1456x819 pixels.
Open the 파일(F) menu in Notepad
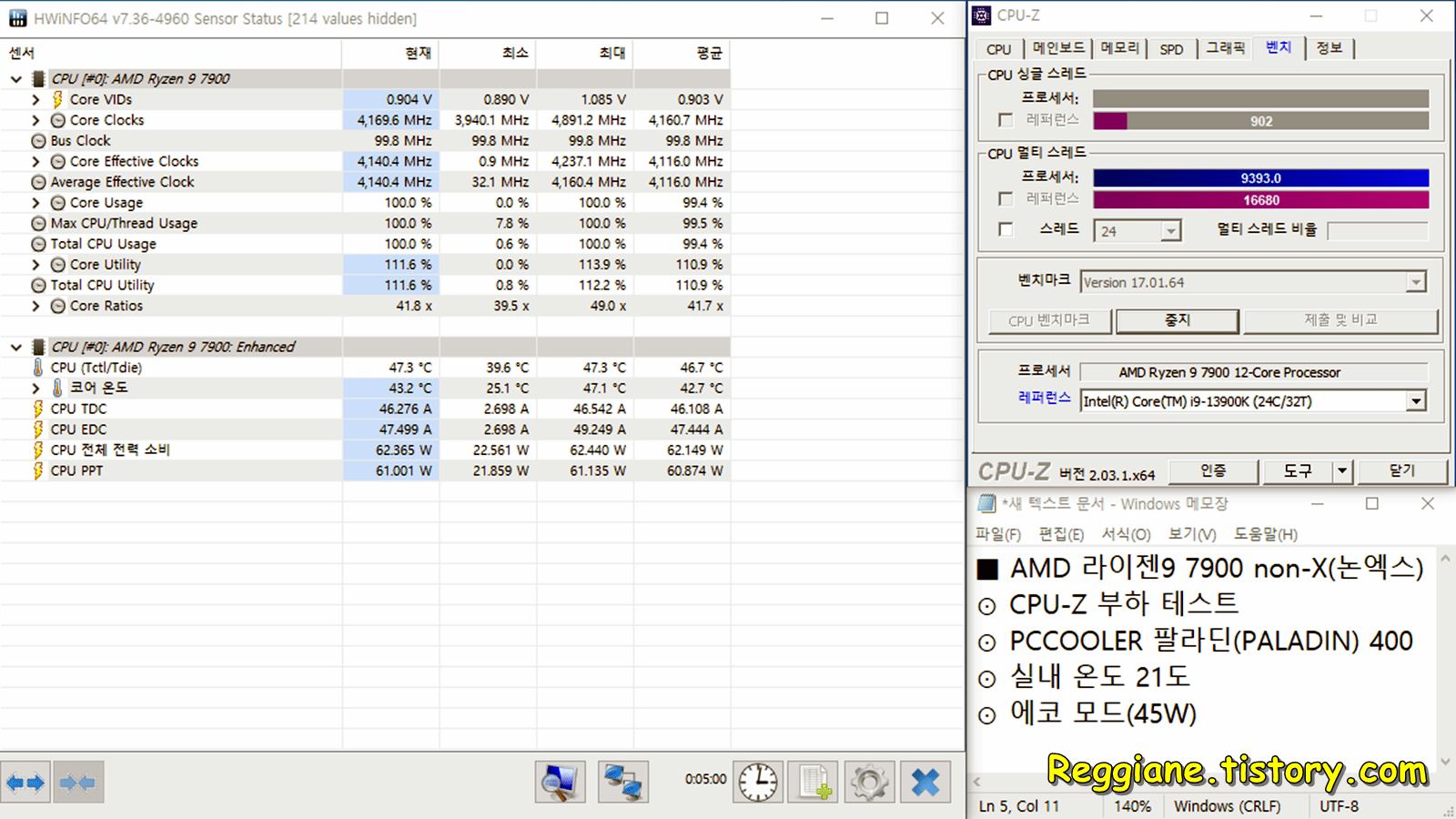998,534
